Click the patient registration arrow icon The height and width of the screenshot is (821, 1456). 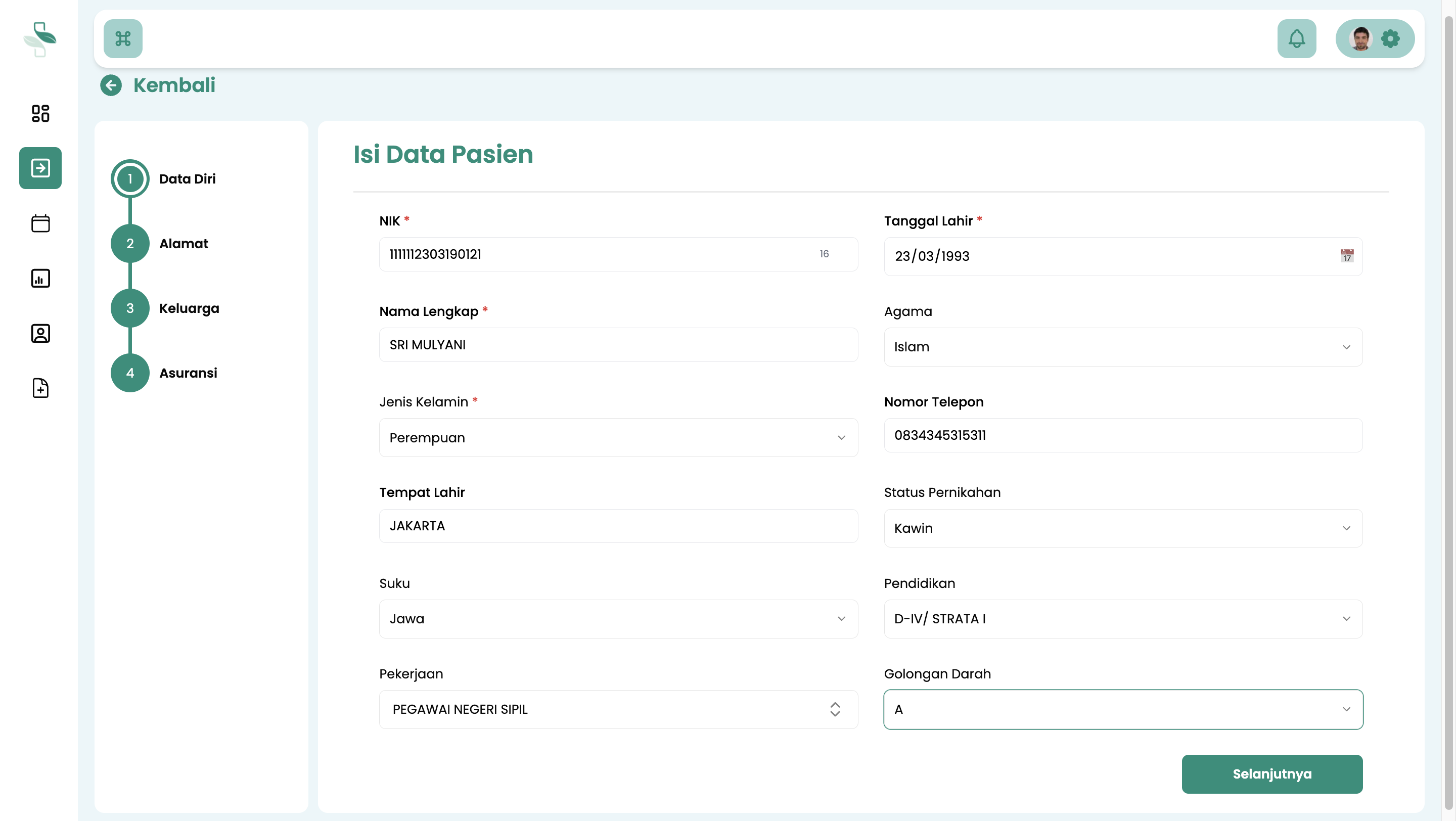[x=40, y=168]
